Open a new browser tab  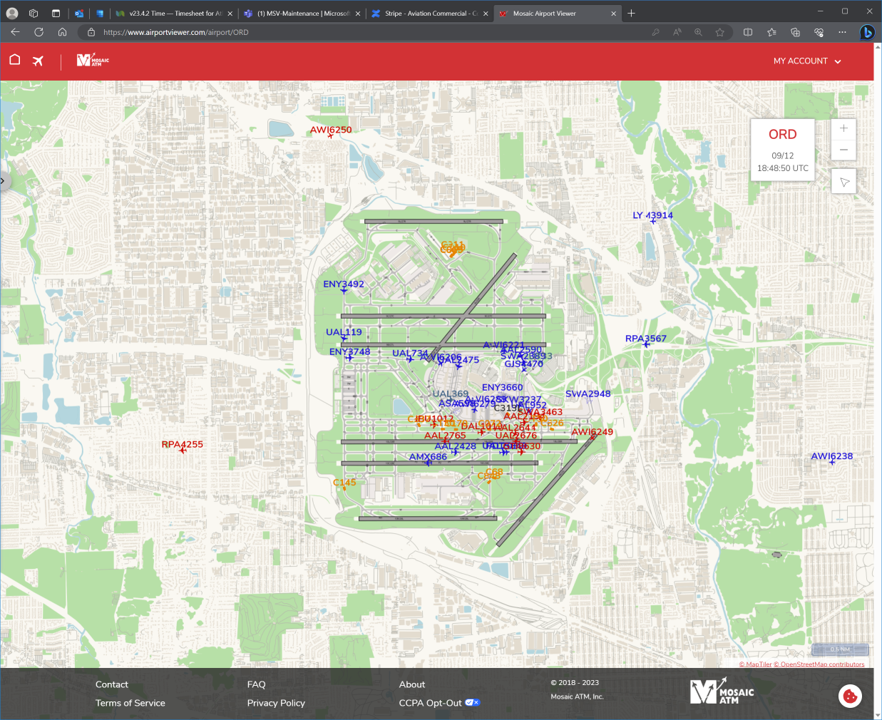[631, 13]
